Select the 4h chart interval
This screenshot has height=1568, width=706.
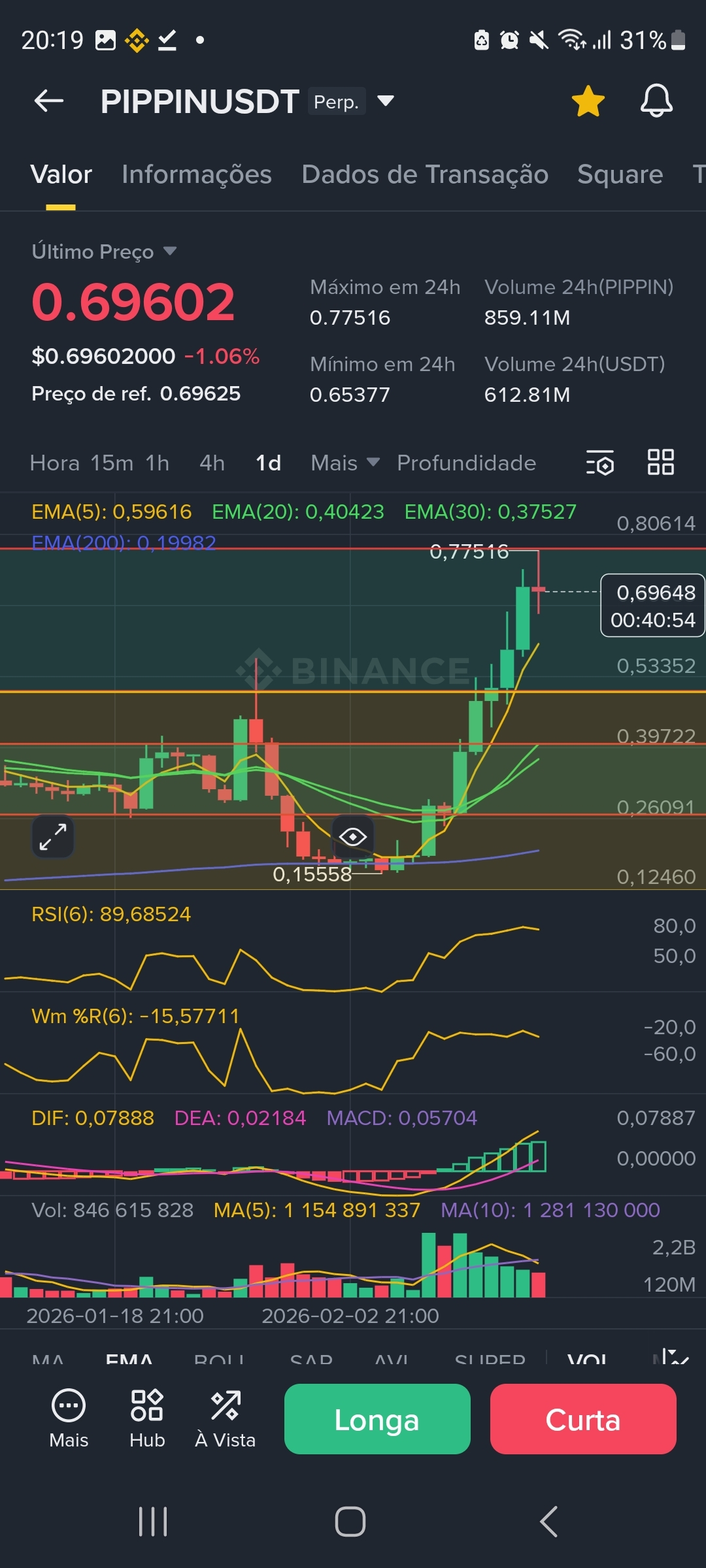tap(212, 463)
